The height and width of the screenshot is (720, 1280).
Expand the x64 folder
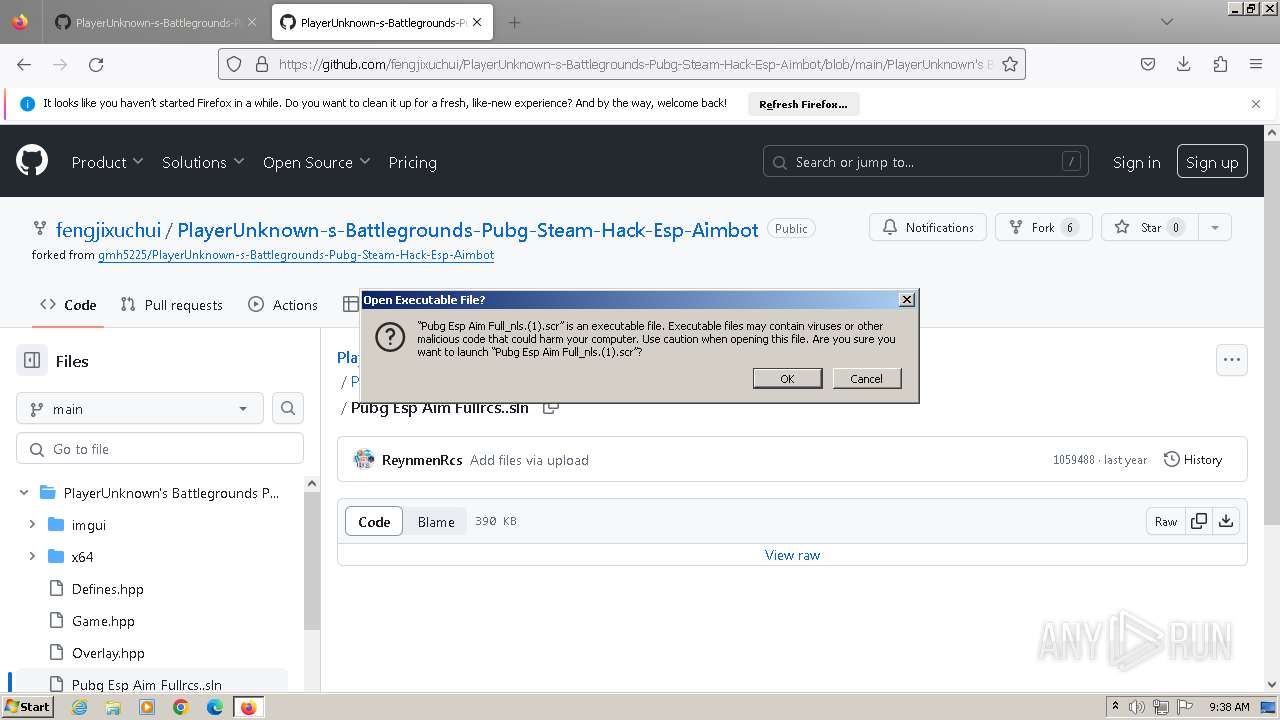[32, 557]
